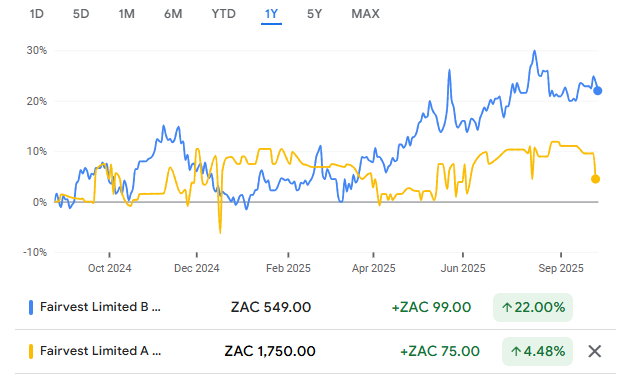The width and height of the screenshot is (629, 385).
Task: Select the 6M time range
Action: click(173, 14)
